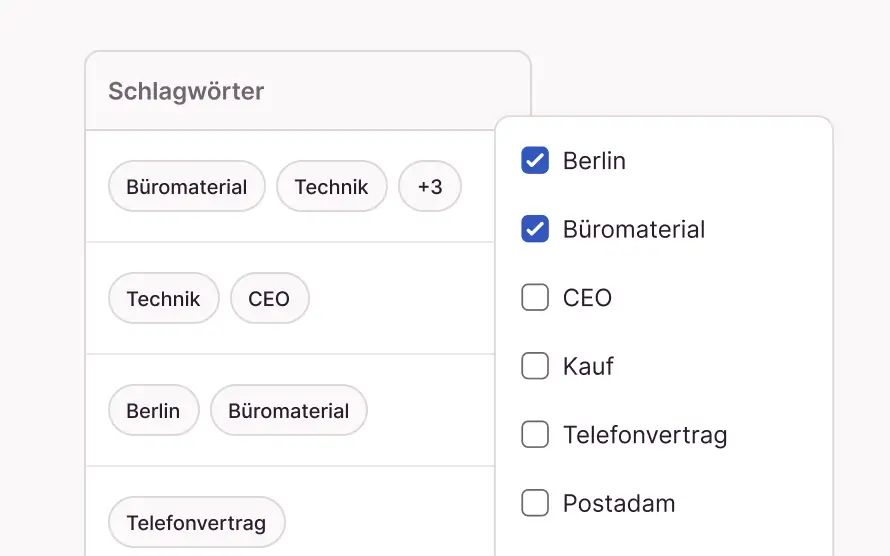890x556 pixels.
Task: Choose the Kauf option label in dropdown
Action: 588,366
